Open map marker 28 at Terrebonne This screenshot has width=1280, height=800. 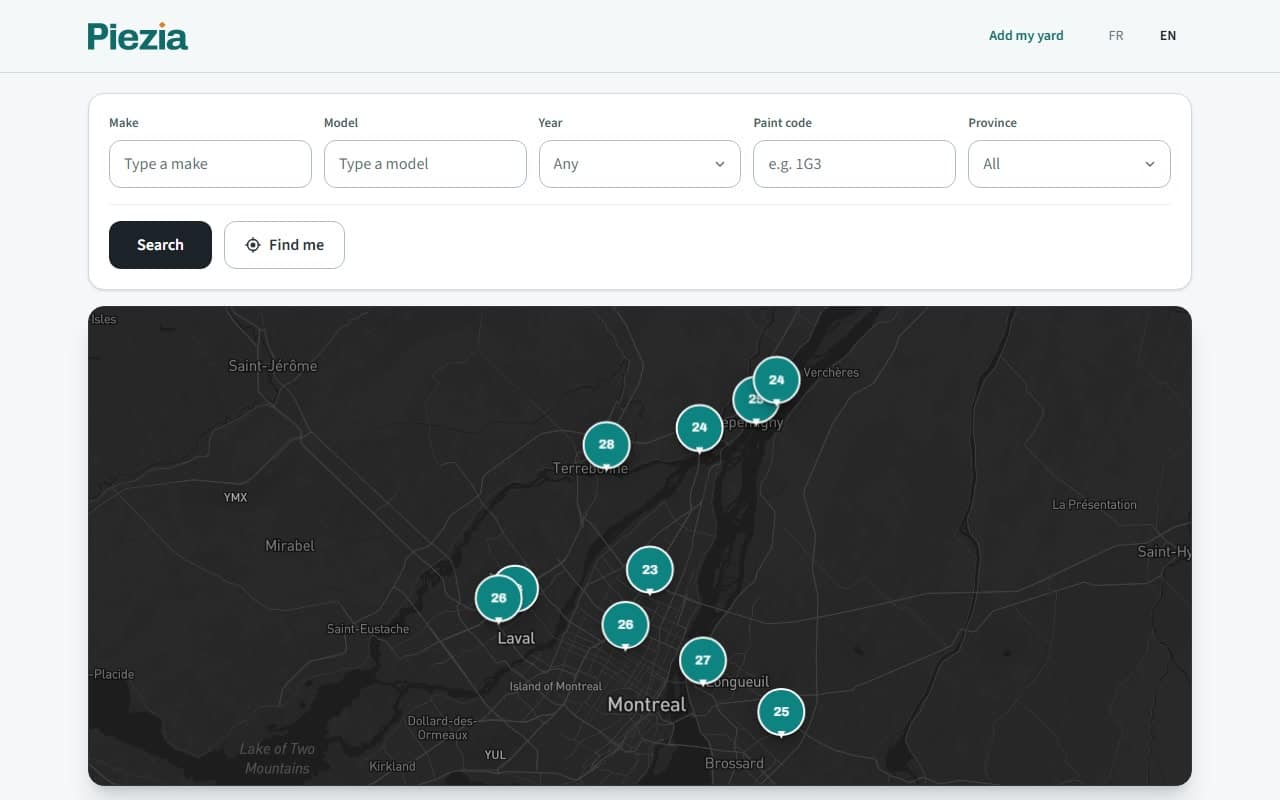[x=606, y=445]
